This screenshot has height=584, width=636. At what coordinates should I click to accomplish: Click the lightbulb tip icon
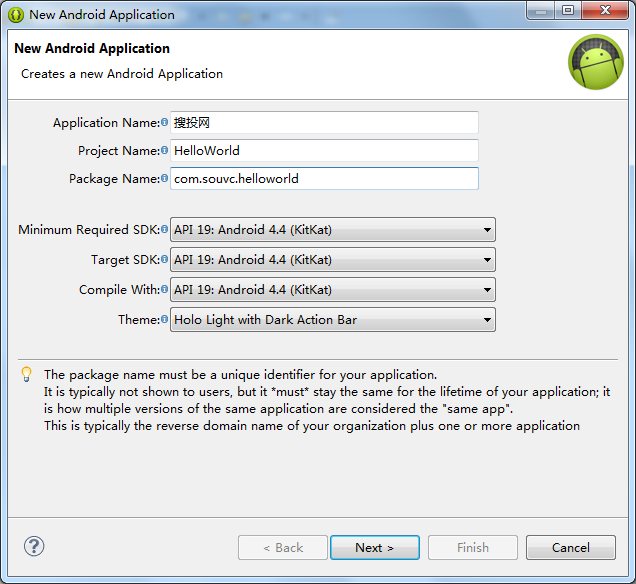(x=26, y=374)
